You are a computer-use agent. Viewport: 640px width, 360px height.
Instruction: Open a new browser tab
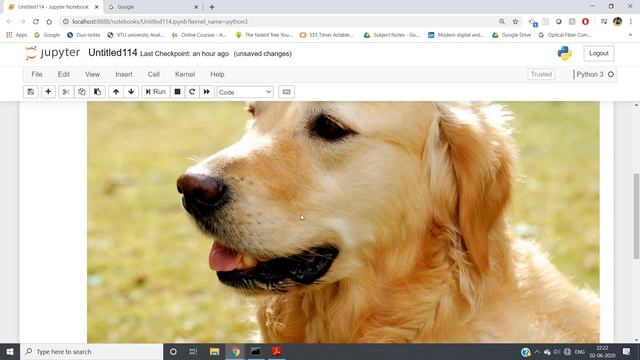point(212,7)
